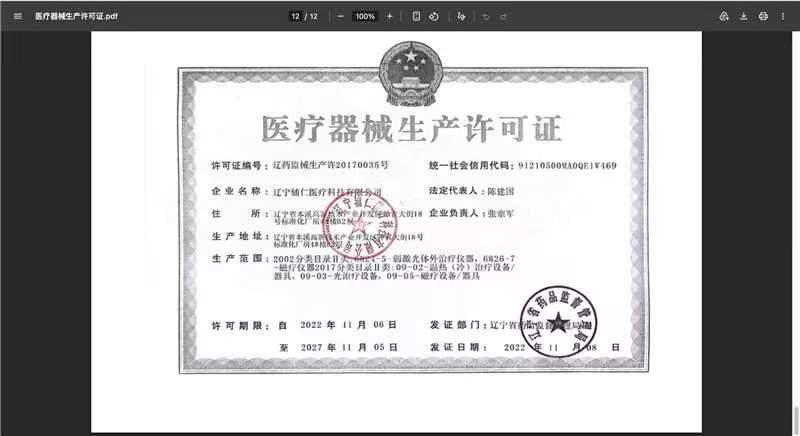
Task: Select the annotation draw tool
Action: pos(461,16)
